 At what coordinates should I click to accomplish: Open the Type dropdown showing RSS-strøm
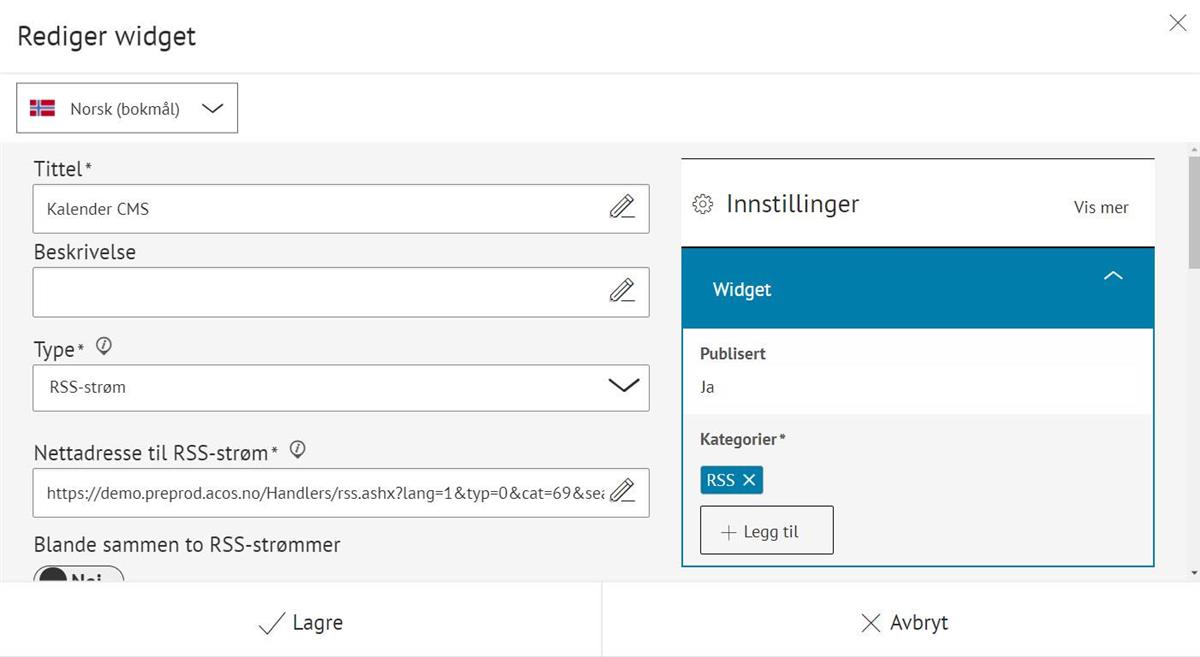[x=340, y=387]
